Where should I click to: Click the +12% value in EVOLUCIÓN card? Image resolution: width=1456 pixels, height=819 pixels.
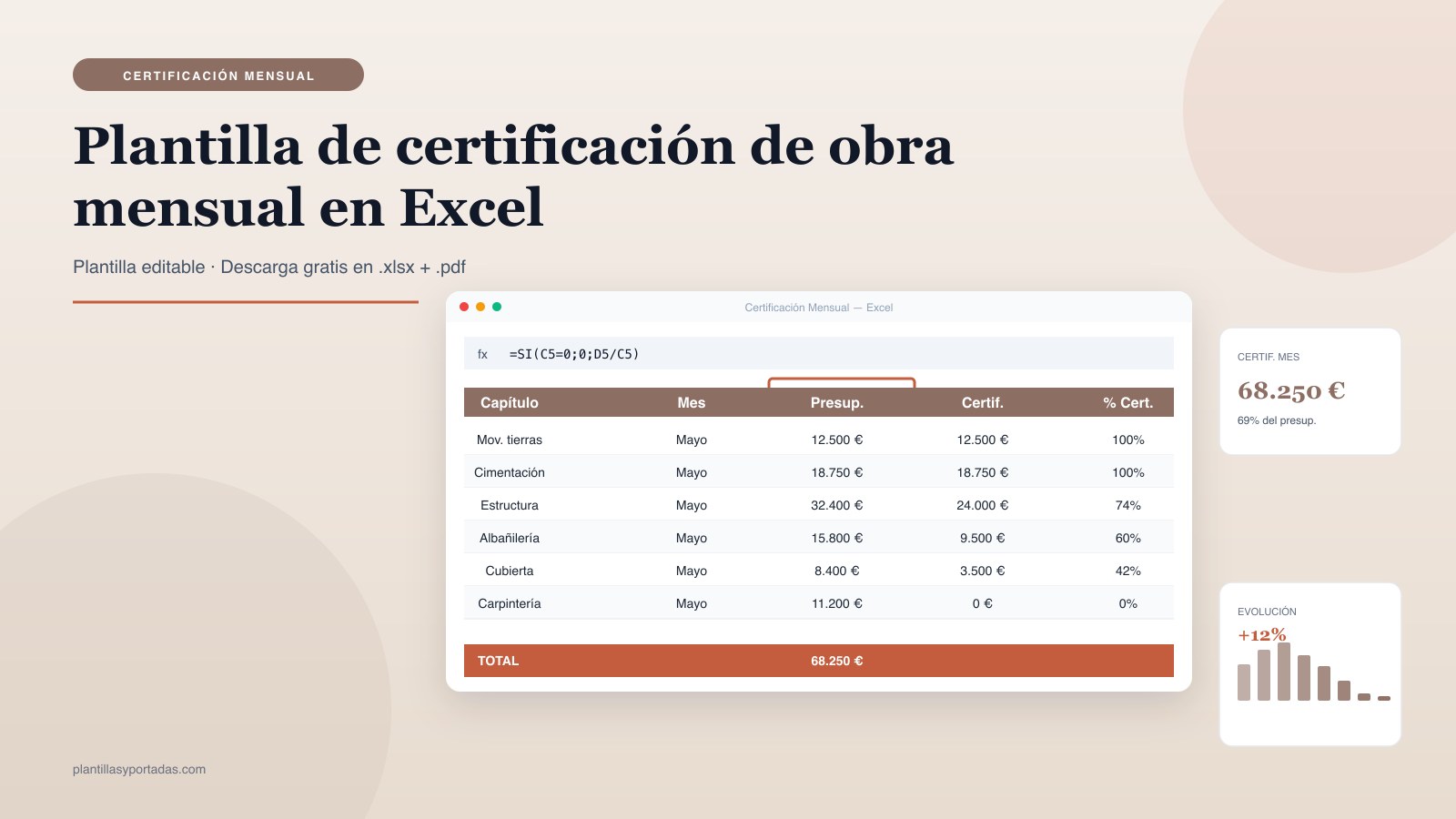1262,634
